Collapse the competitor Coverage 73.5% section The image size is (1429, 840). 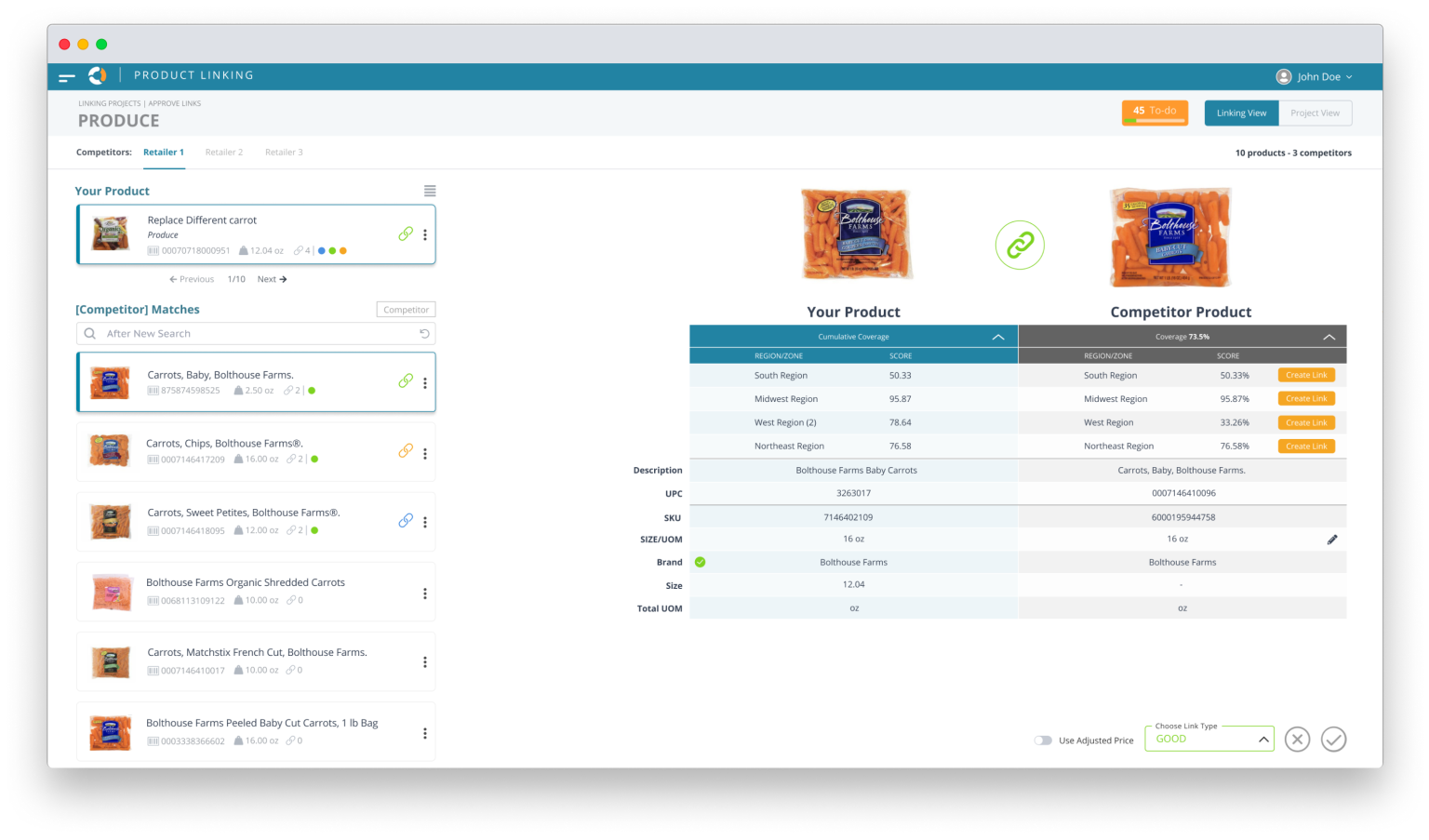(1329, 337)
